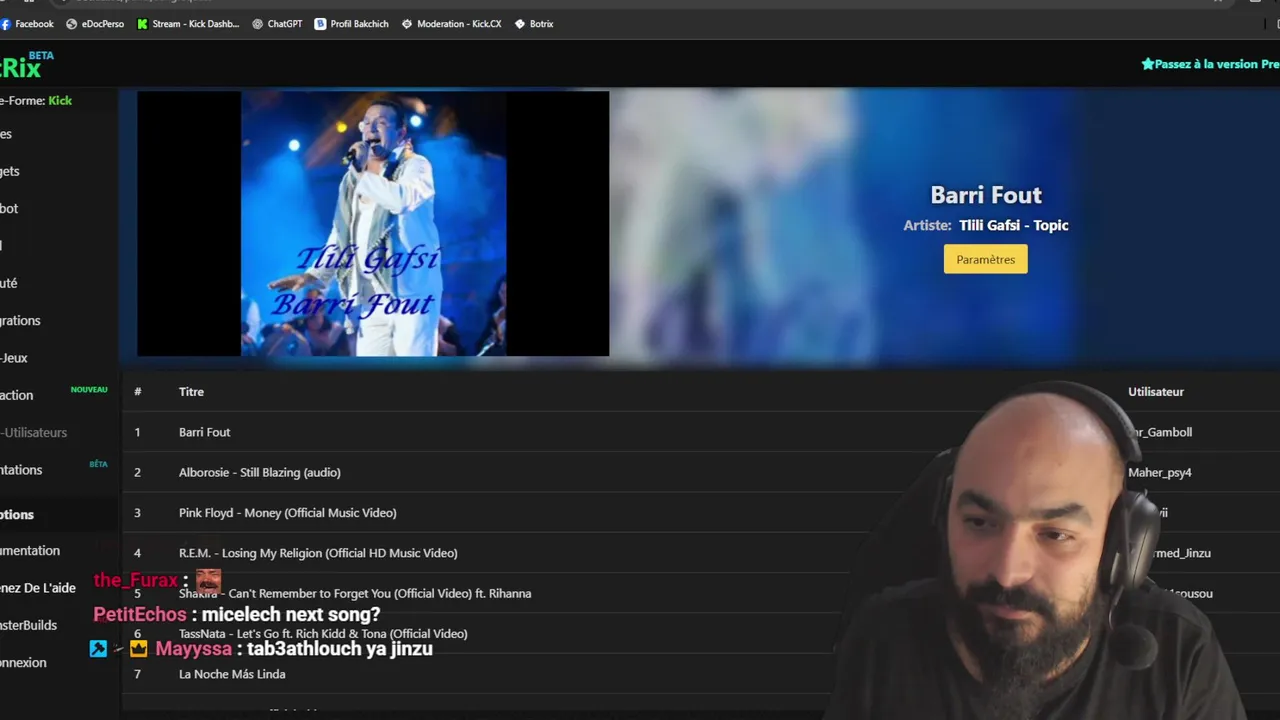1280x720 pixels.
Task: Select Alborosie - Still Blazing (audio) row
Action: coord(700,472)
